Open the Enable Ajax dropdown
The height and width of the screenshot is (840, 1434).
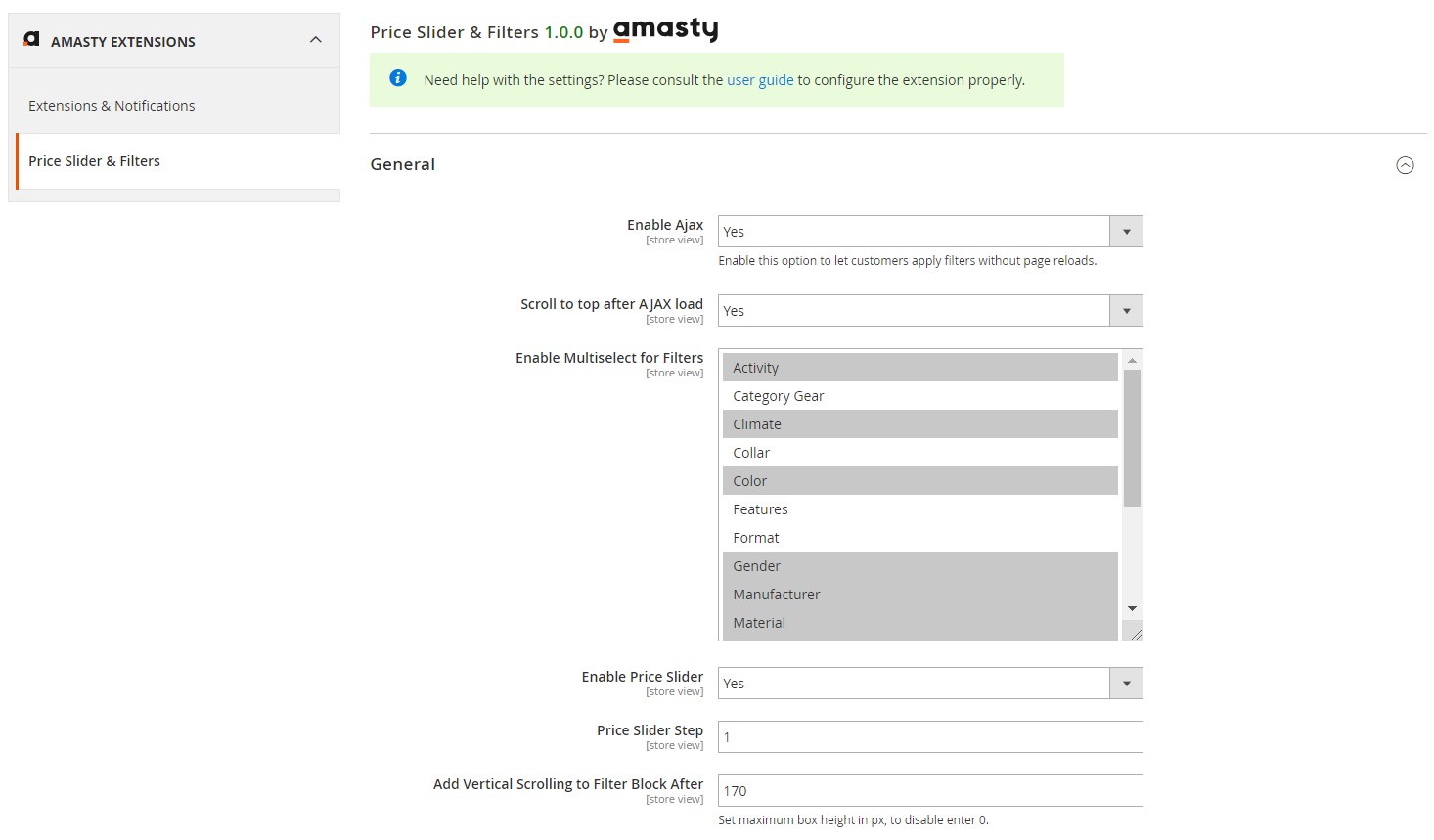tap(929, 232)
